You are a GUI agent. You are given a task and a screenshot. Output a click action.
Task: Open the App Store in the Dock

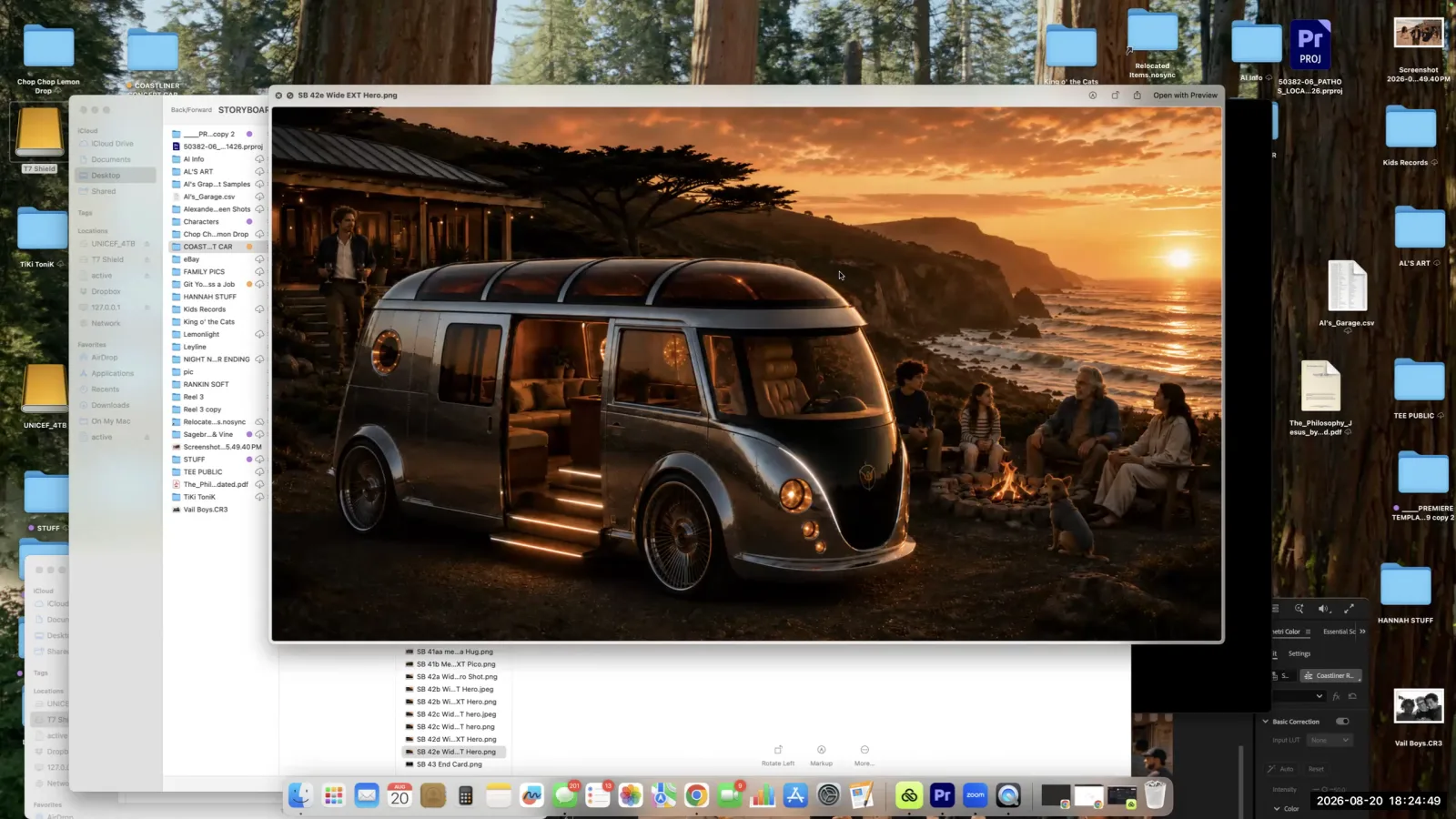[795, 795]
